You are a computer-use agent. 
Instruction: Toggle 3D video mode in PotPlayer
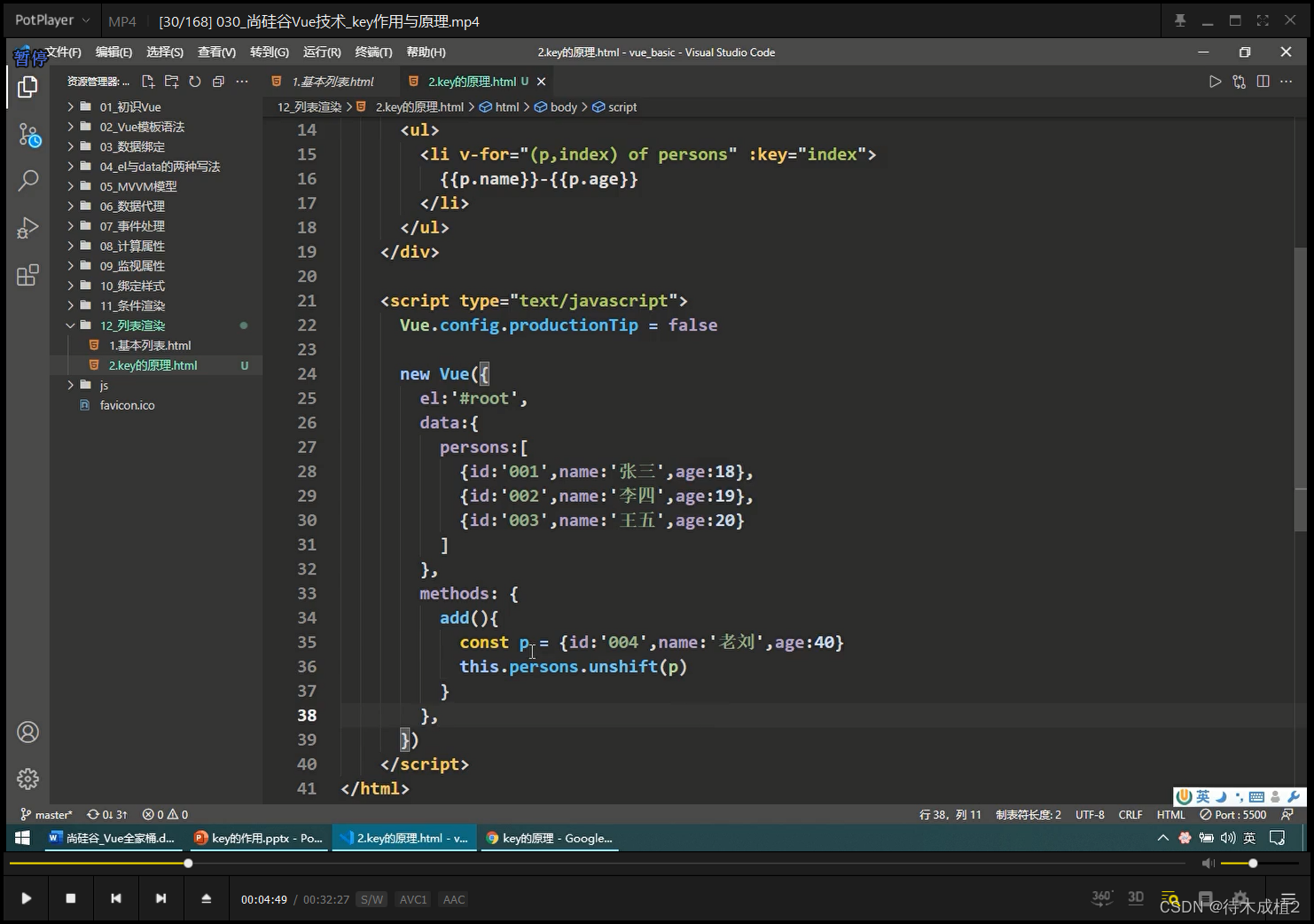(1136, 897)
